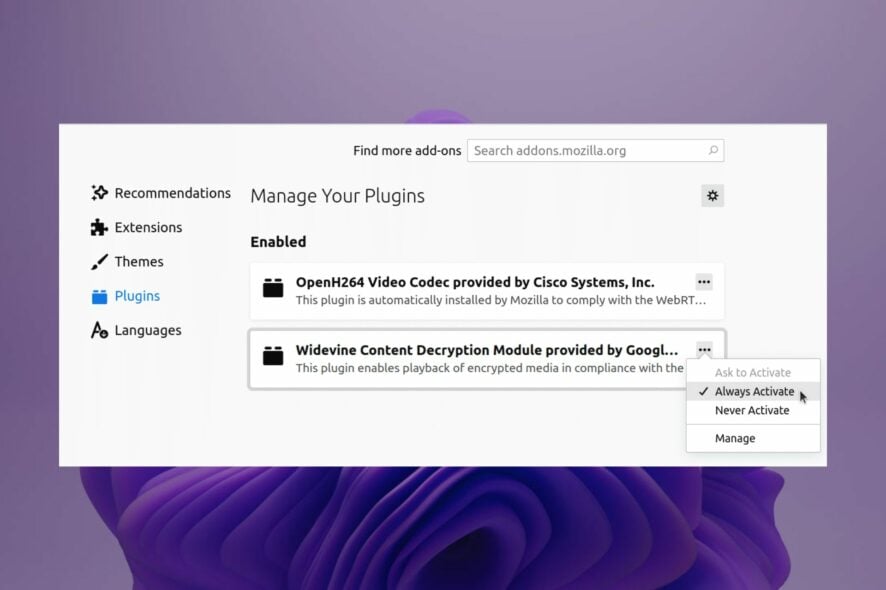
Task: Focus the Search addons.mozilla.org field
Action: tap(596, 150)
